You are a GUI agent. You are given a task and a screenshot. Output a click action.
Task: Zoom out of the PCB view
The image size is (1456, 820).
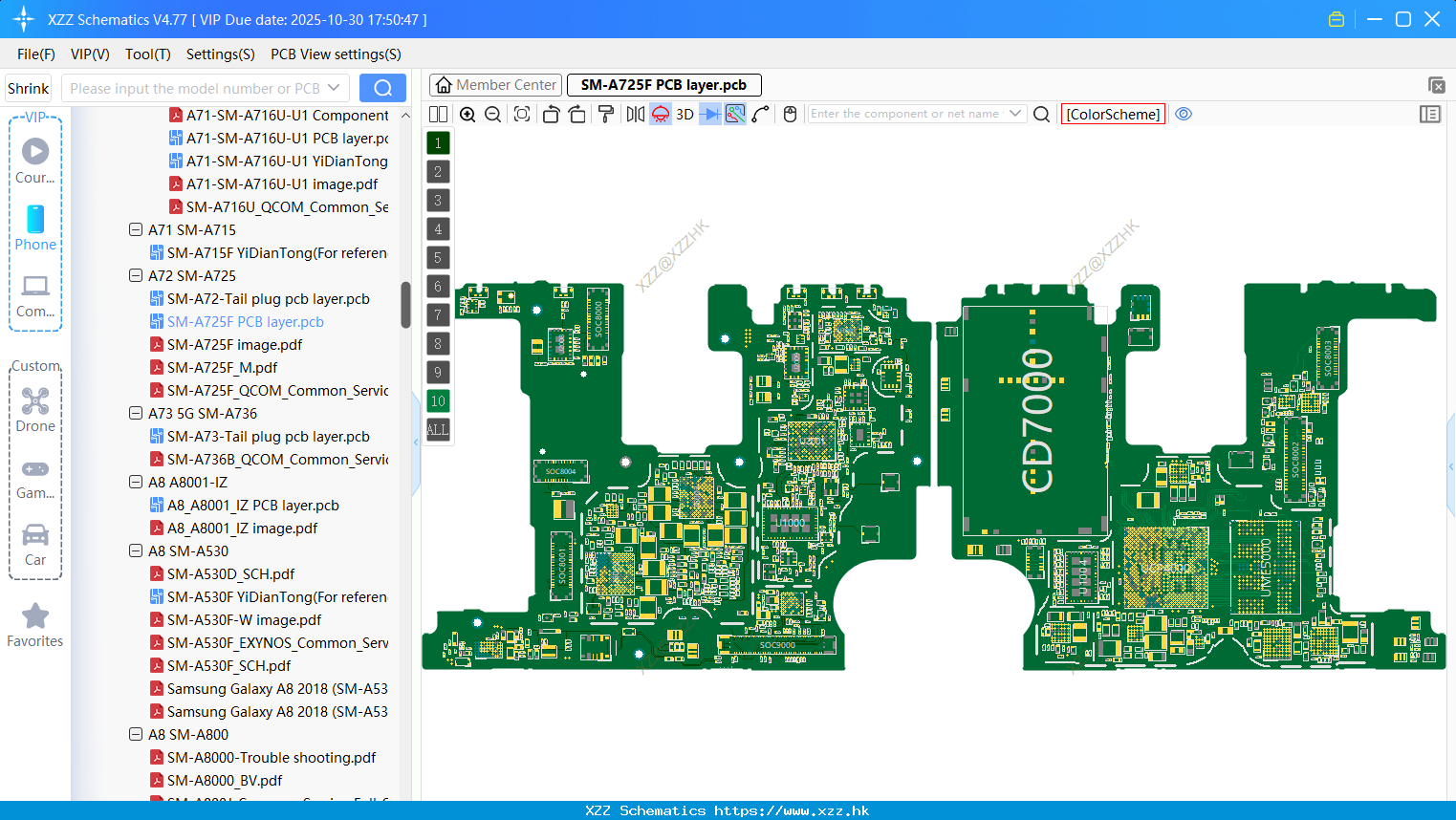(x=493, y=114)
